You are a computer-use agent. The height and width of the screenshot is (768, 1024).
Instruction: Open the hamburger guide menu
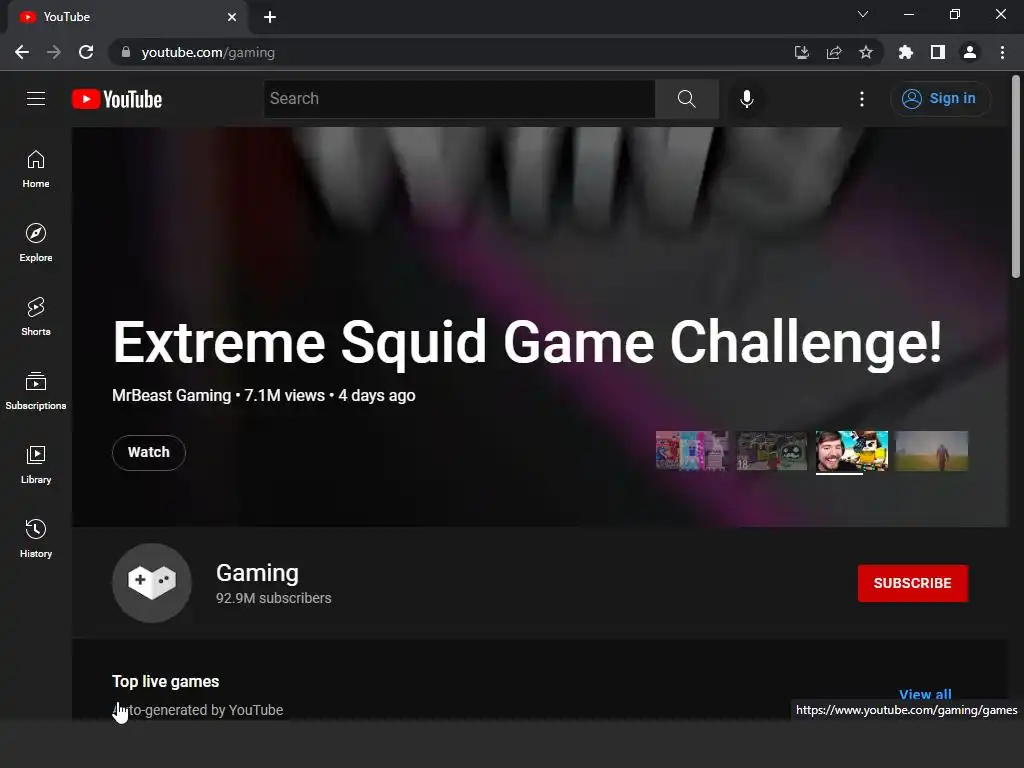[36, 99]
